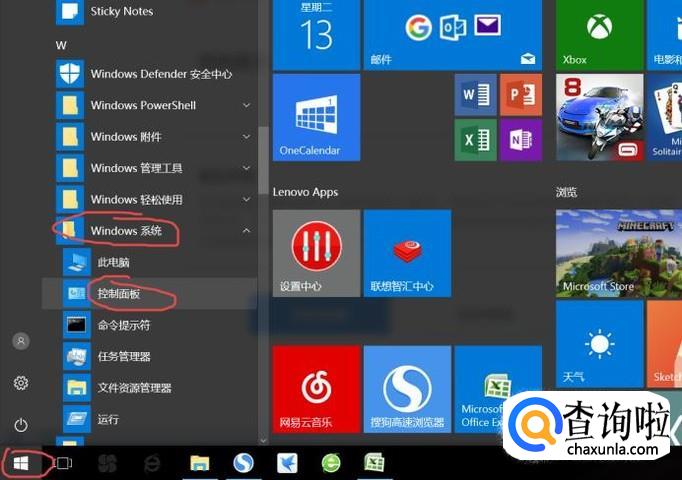This screenshot has width=682, height=480.
Task: Open the 网易云音乐 tile
Action: pyautogui.click(x=317, y=389)
